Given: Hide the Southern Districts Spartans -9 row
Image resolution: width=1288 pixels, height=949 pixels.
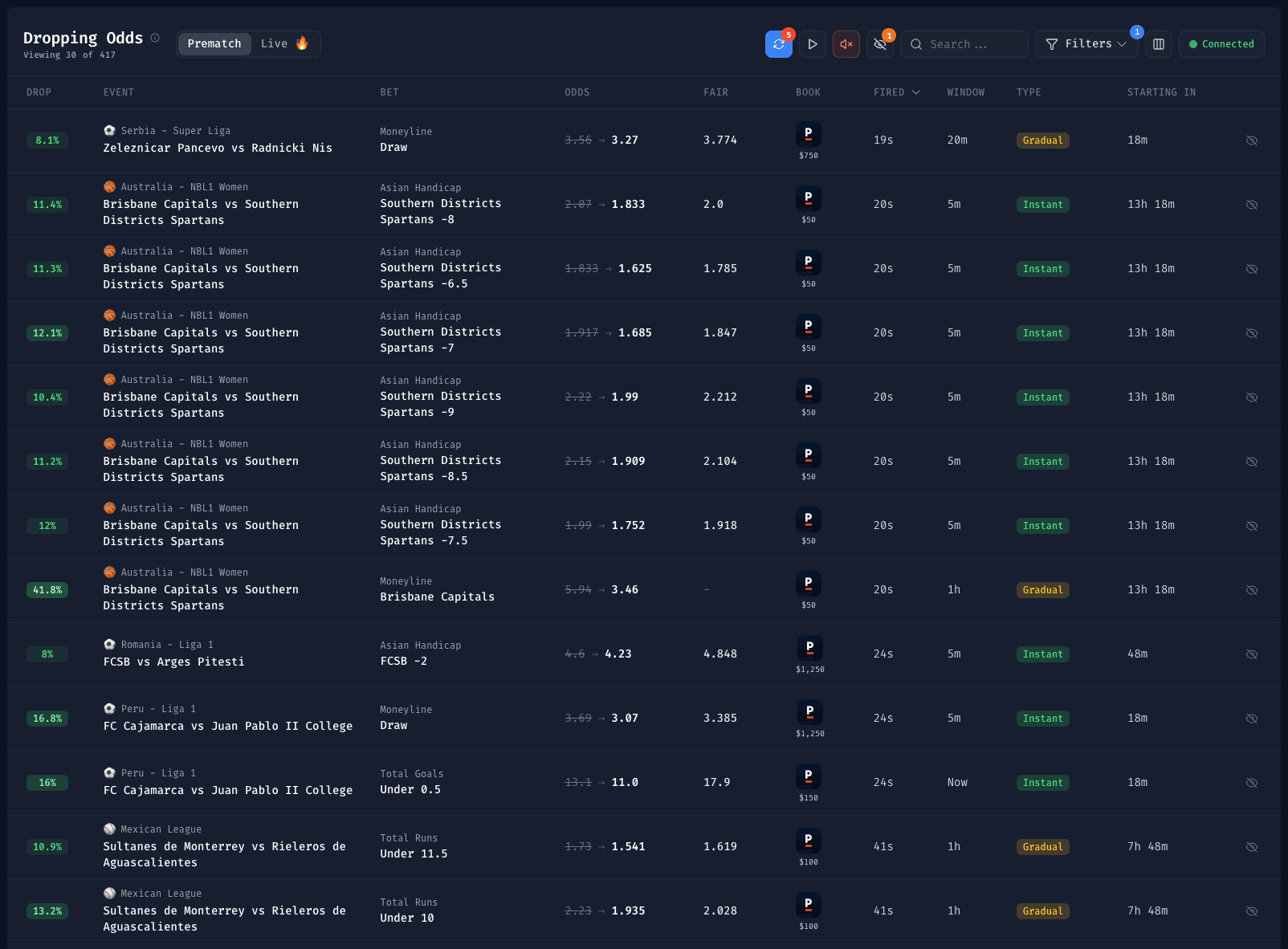Looking at the screenshot, I should pos(1251,397).
